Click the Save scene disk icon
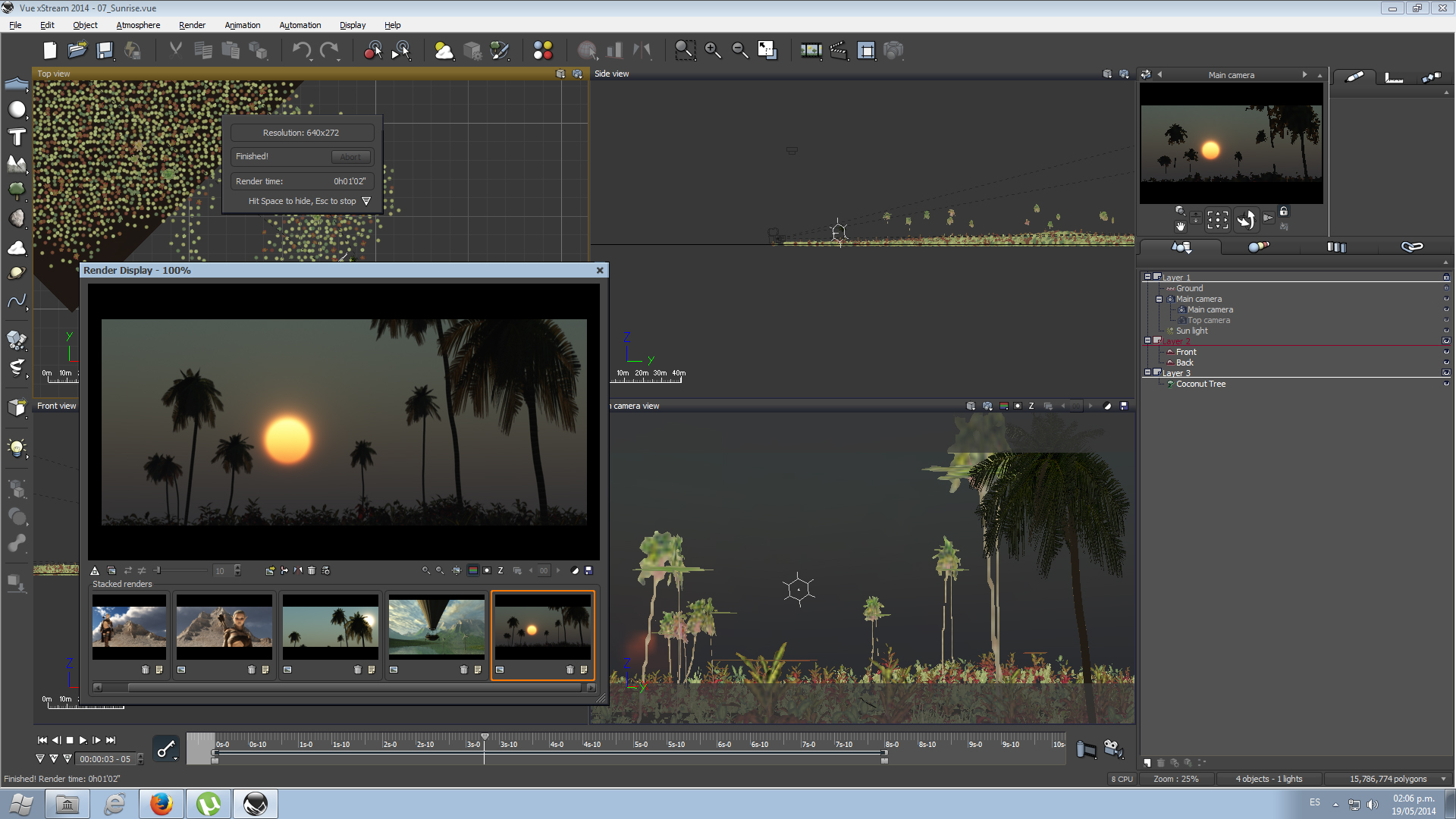 (x=105, y=51)
